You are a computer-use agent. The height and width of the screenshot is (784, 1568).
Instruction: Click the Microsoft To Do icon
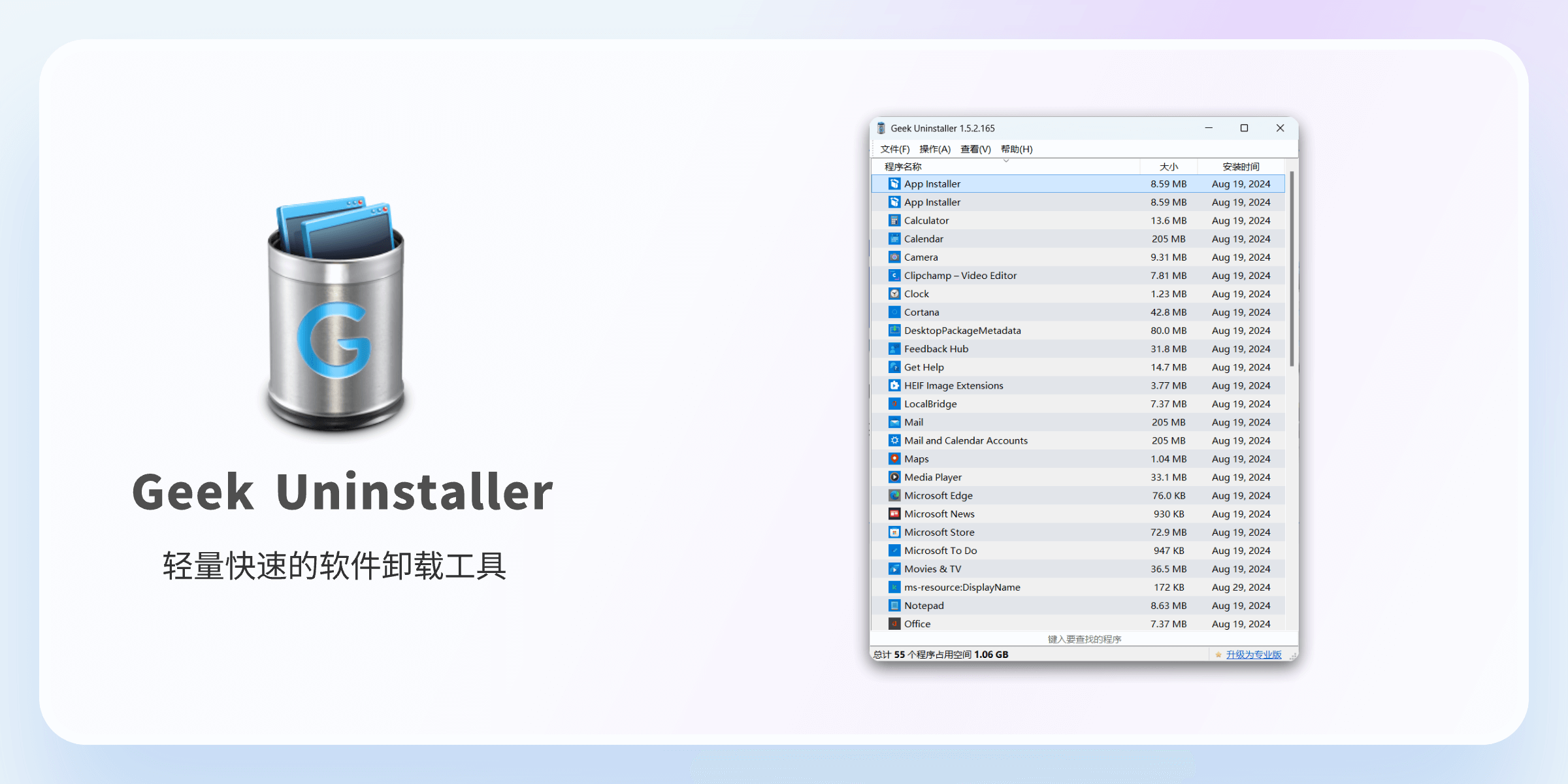pos(894,550)
